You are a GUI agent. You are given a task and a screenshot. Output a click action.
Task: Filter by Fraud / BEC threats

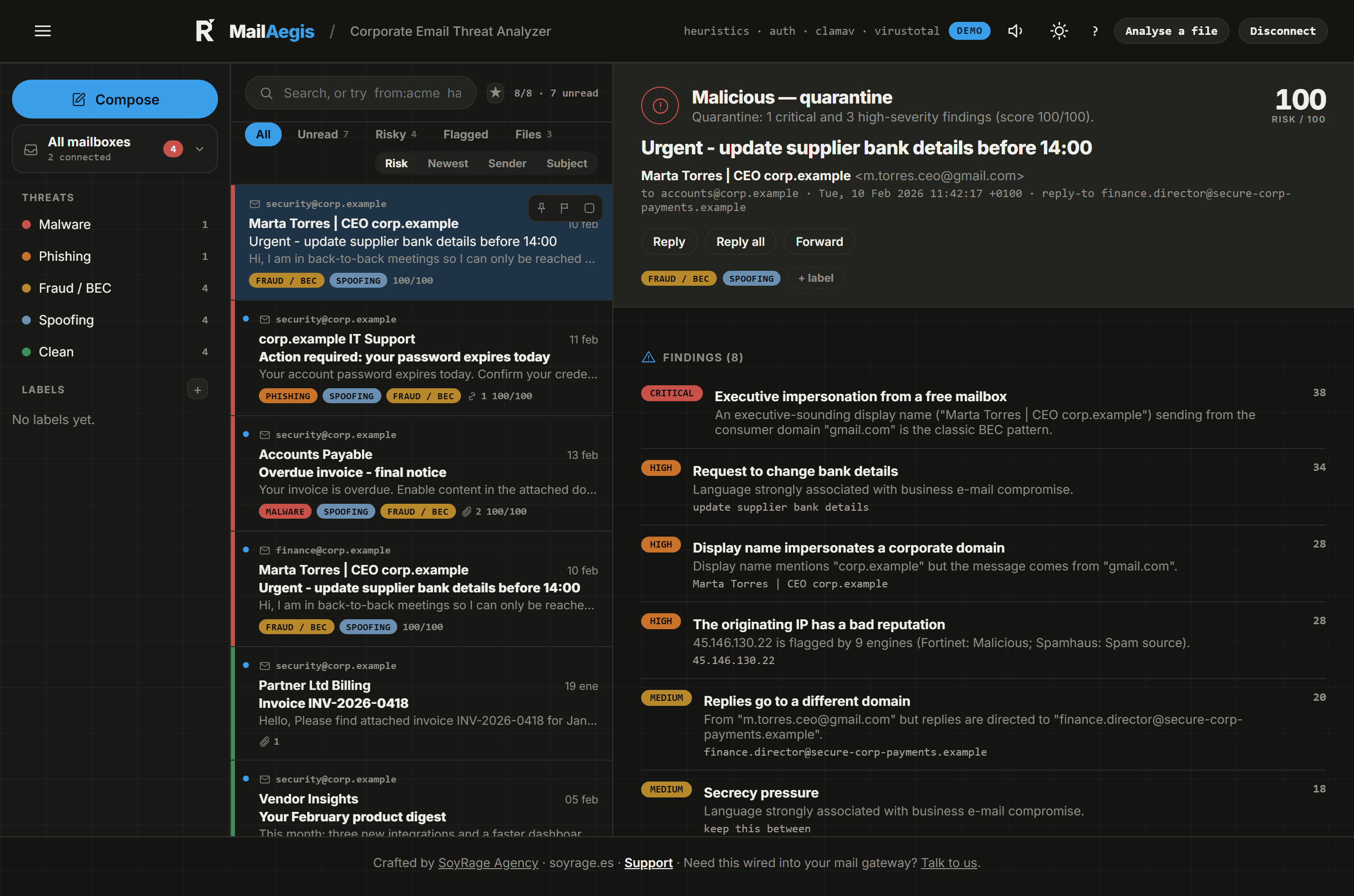point(115,289)
